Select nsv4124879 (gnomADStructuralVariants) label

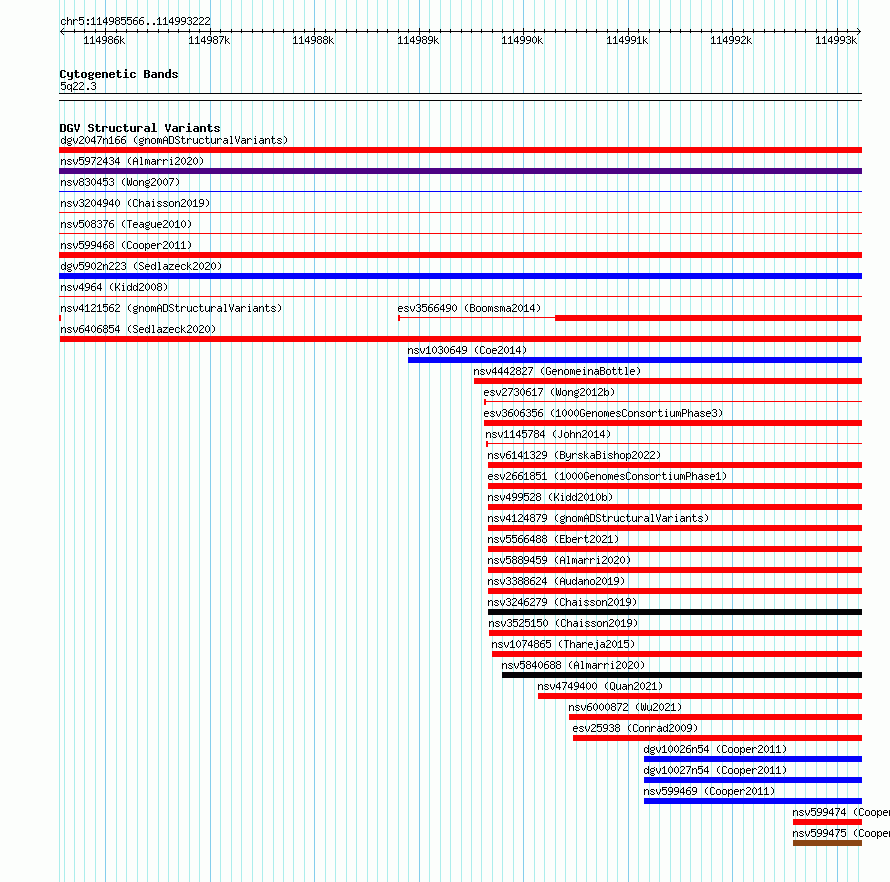click(x=598, y=518)
